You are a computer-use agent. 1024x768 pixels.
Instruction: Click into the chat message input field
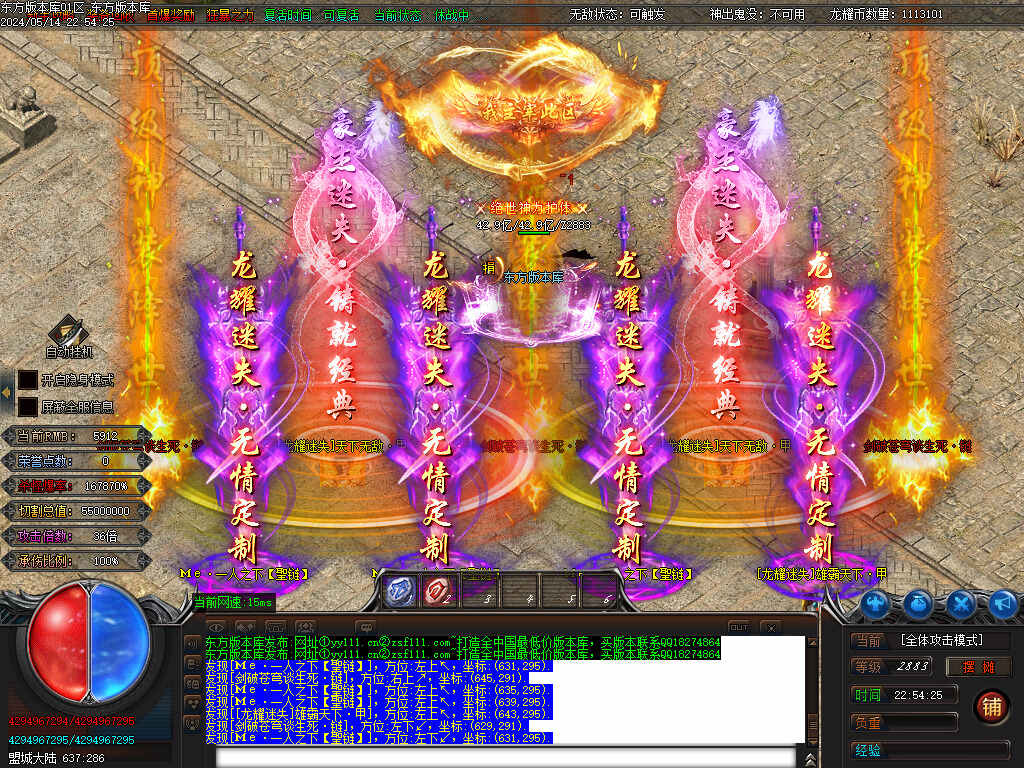click(505, 758)
